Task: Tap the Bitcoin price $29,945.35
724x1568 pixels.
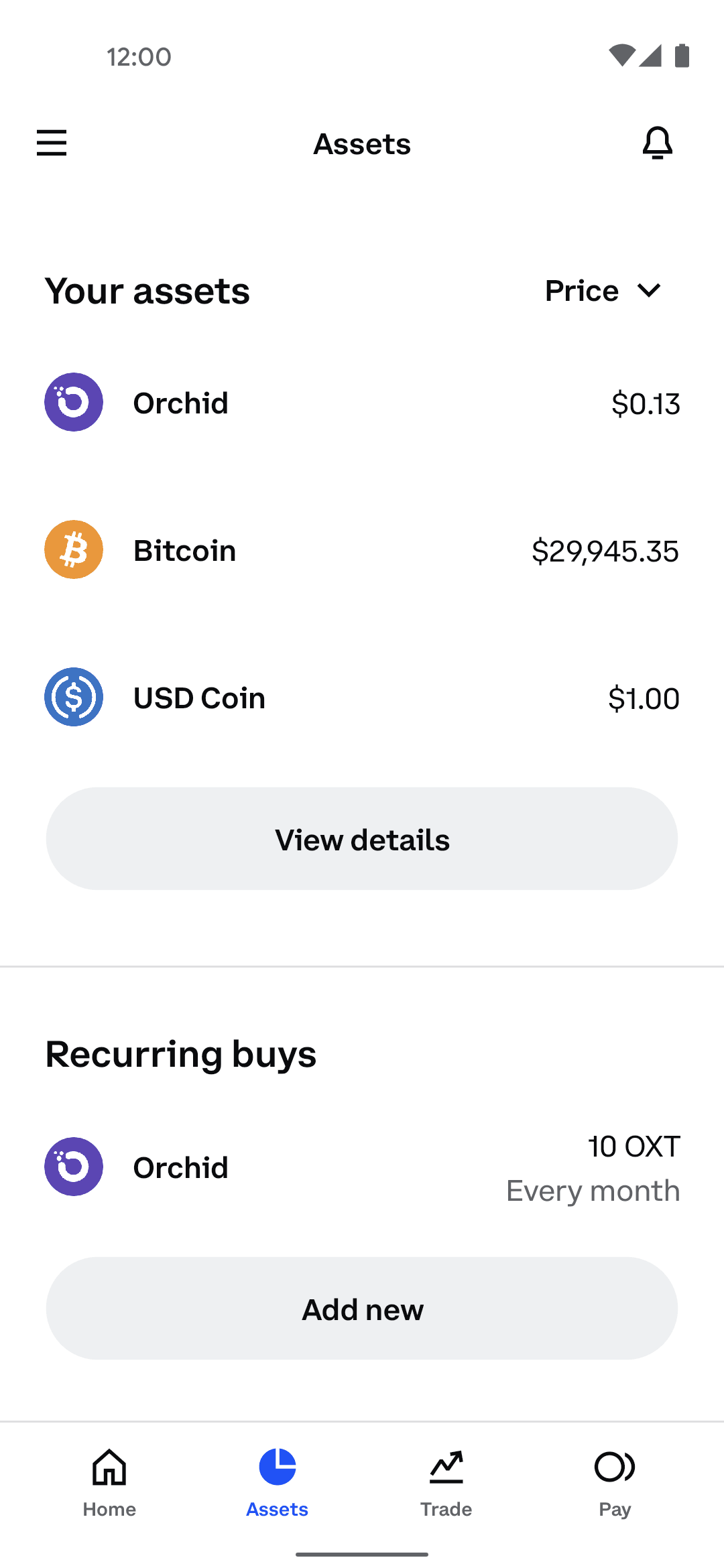Action: tap(605, 551)
